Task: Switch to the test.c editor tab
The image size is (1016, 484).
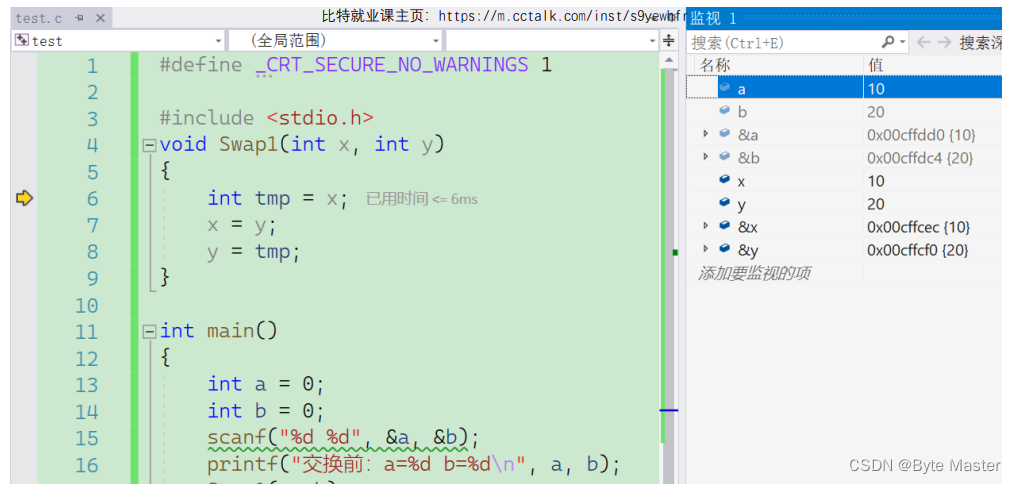Action: (39, 18)
